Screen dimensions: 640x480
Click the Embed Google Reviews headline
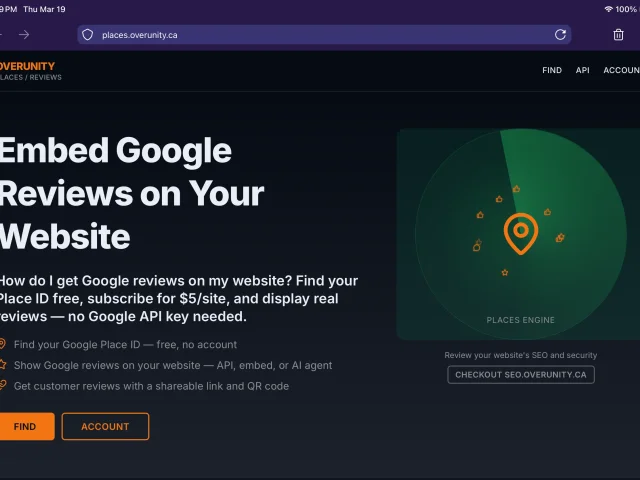pyautogui.click(x=130, y=193)
